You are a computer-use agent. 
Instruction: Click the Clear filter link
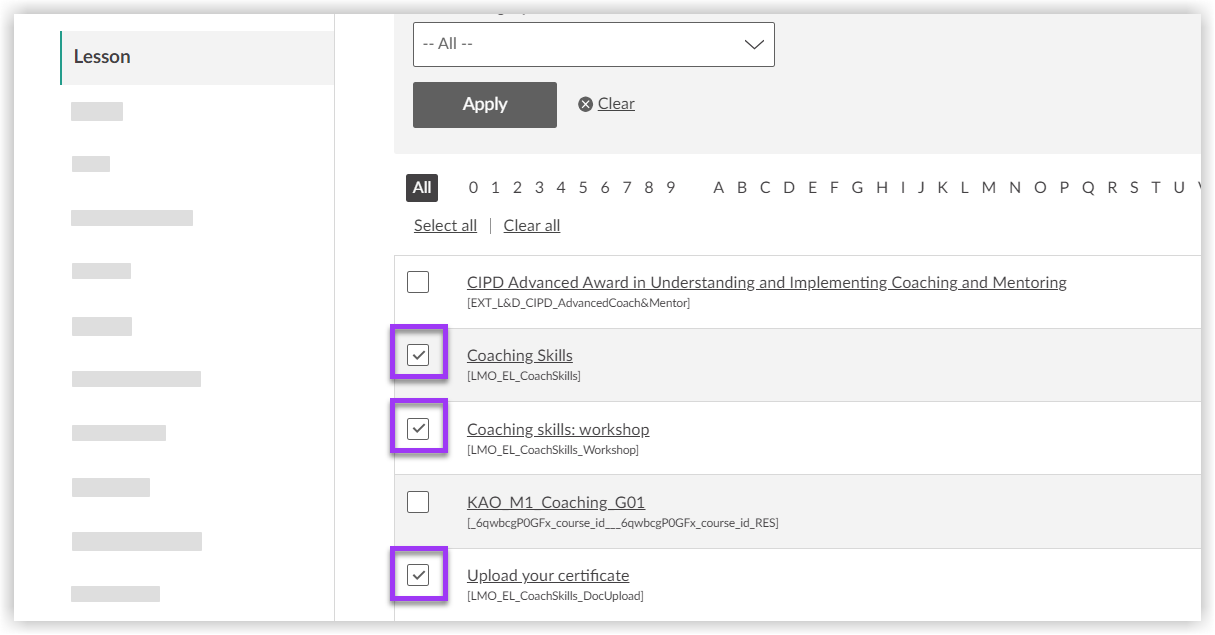(x=616, y=104)
